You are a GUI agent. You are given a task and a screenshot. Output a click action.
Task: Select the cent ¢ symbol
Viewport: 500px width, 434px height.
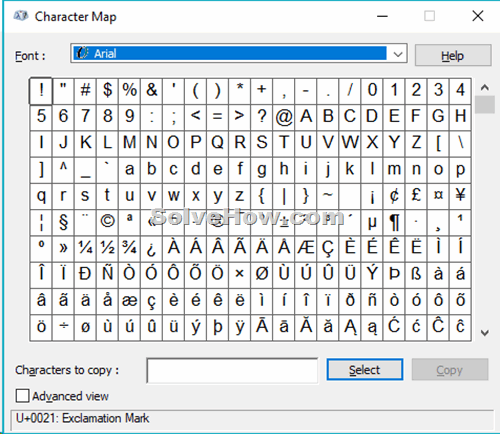point(394,196)
